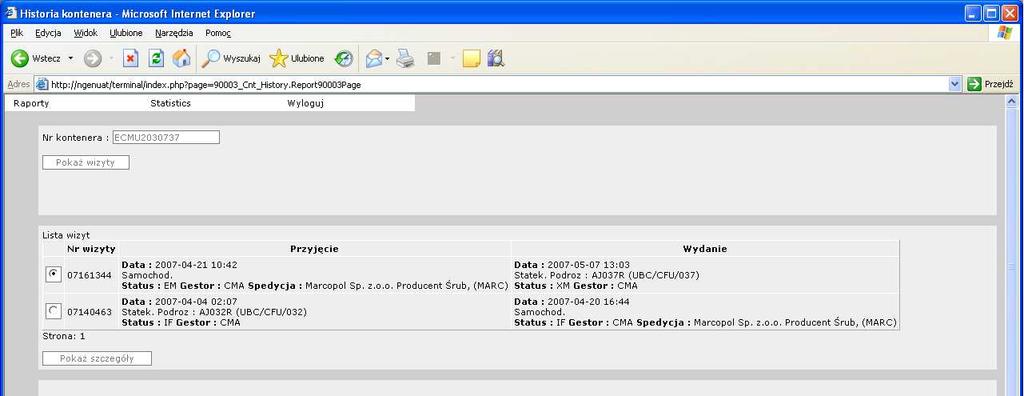1024x396 pixels.
Task: Click AJ032R (UBC/CFU/032) voyage text
Action: point(253,312)
